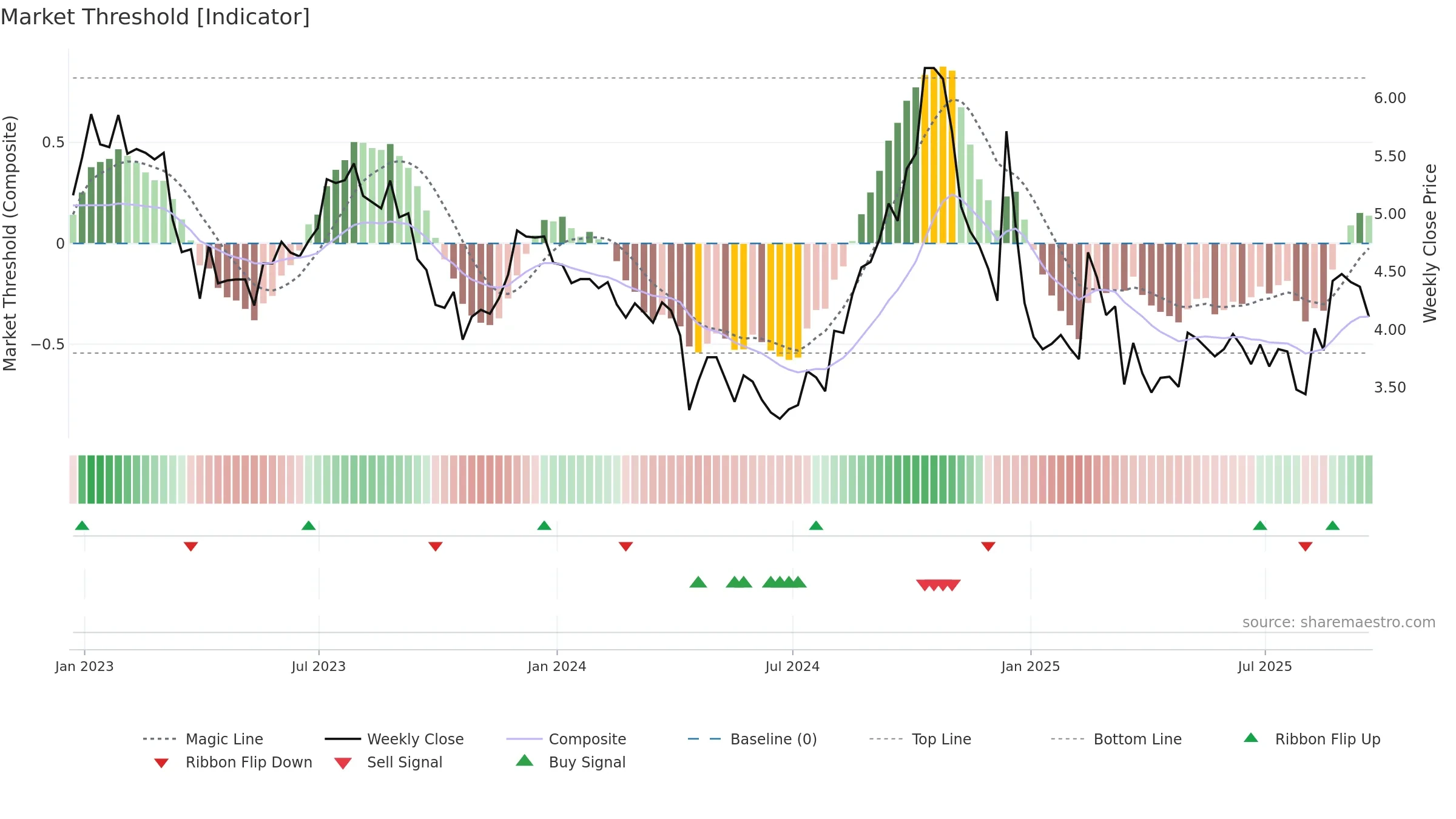
Task: Click the 5.50 price tick label
Action: click(1390, 157)
